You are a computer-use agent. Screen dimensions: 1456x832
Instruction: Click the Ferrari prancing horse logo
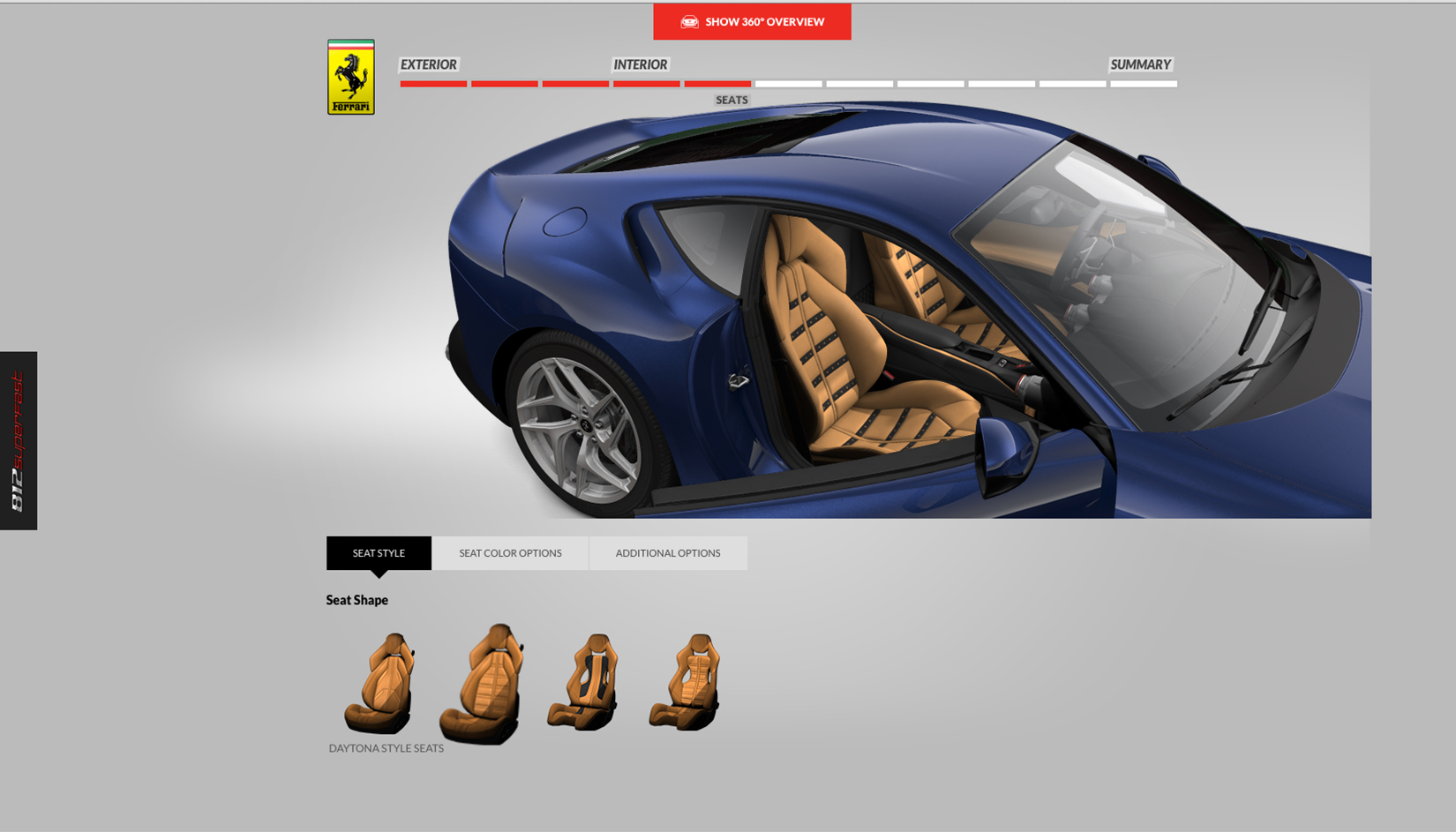pyautogui.click(x=350, y=77)
